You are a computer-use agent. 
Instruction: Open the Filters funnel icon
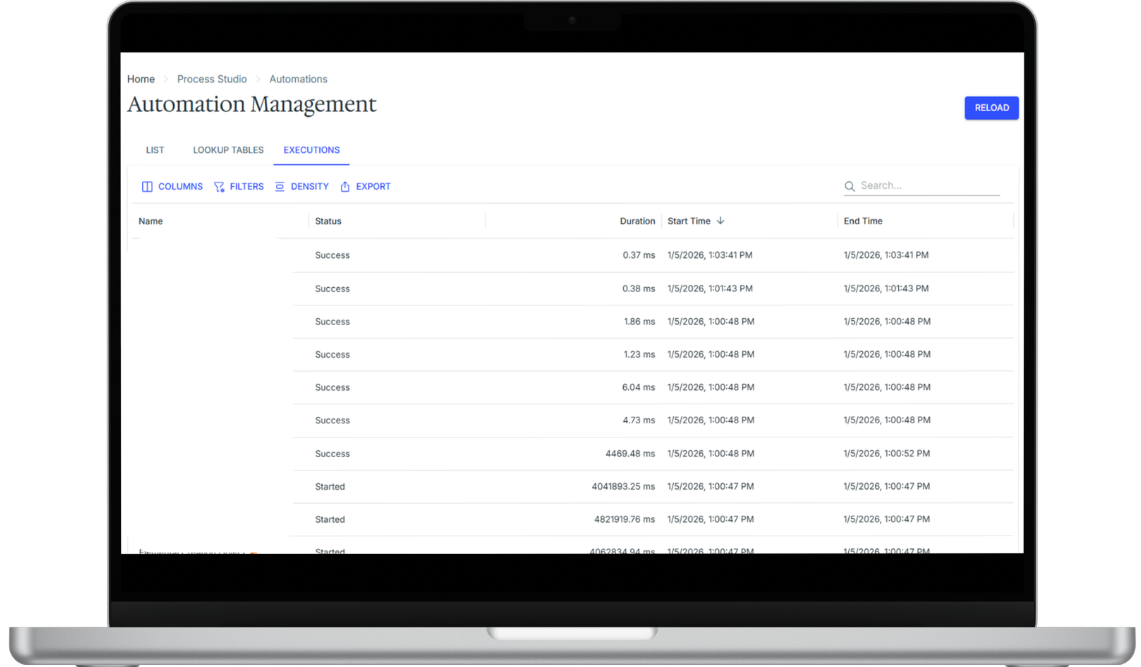[x=219, y=187]
